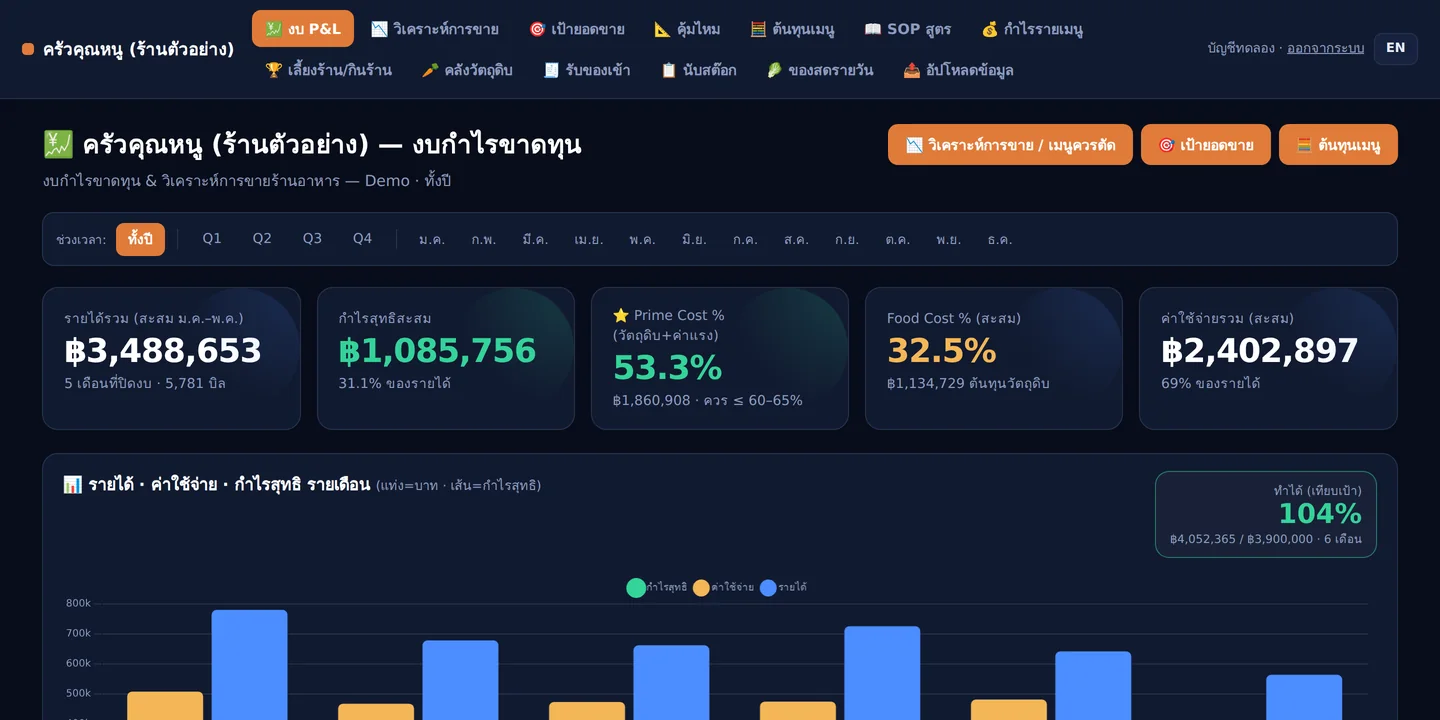Filter the period to Q1
The image size is (1440, 720).
tap(212, 239)
